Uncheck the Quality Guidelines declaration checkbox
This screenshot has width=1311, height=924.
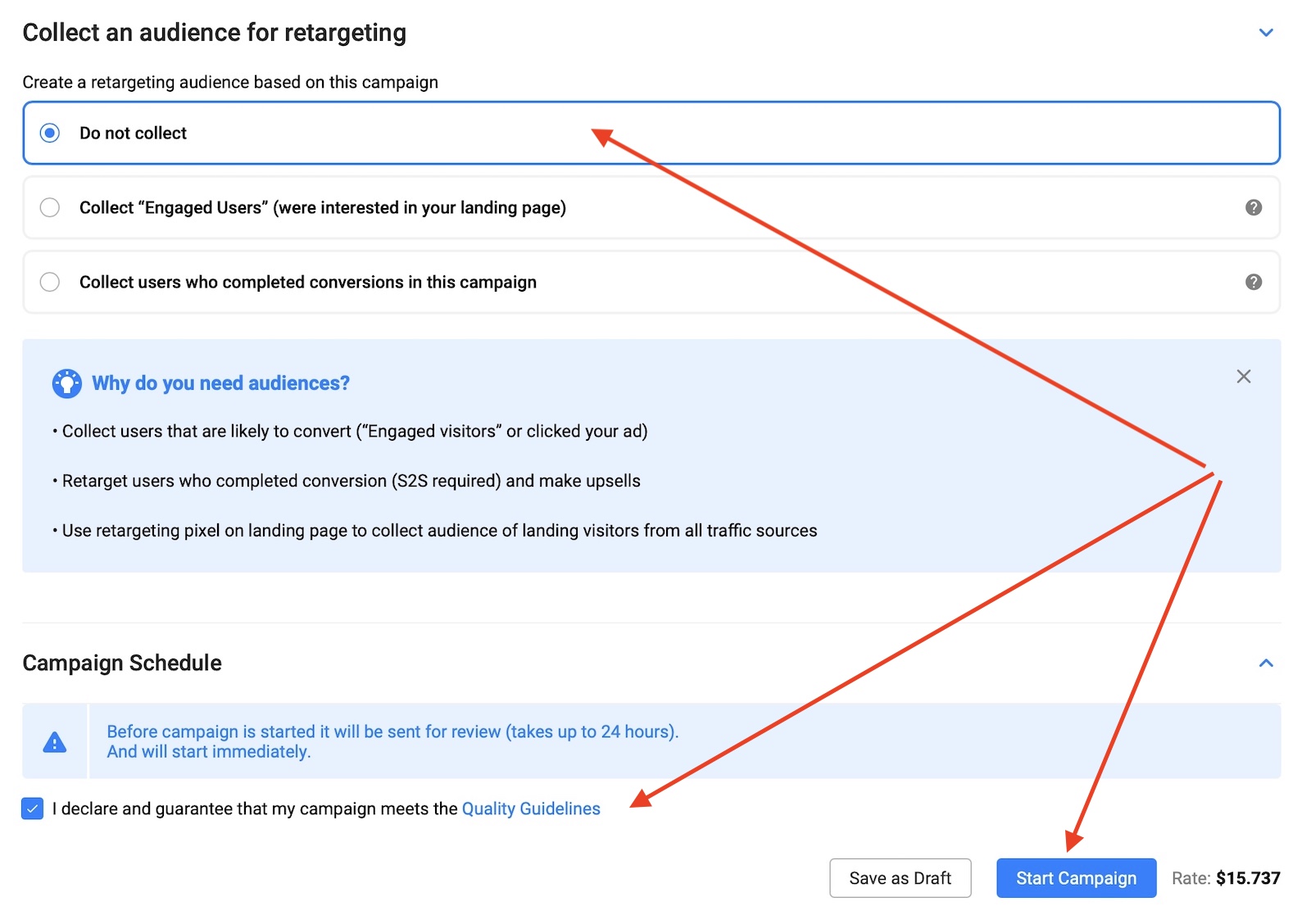33,808
